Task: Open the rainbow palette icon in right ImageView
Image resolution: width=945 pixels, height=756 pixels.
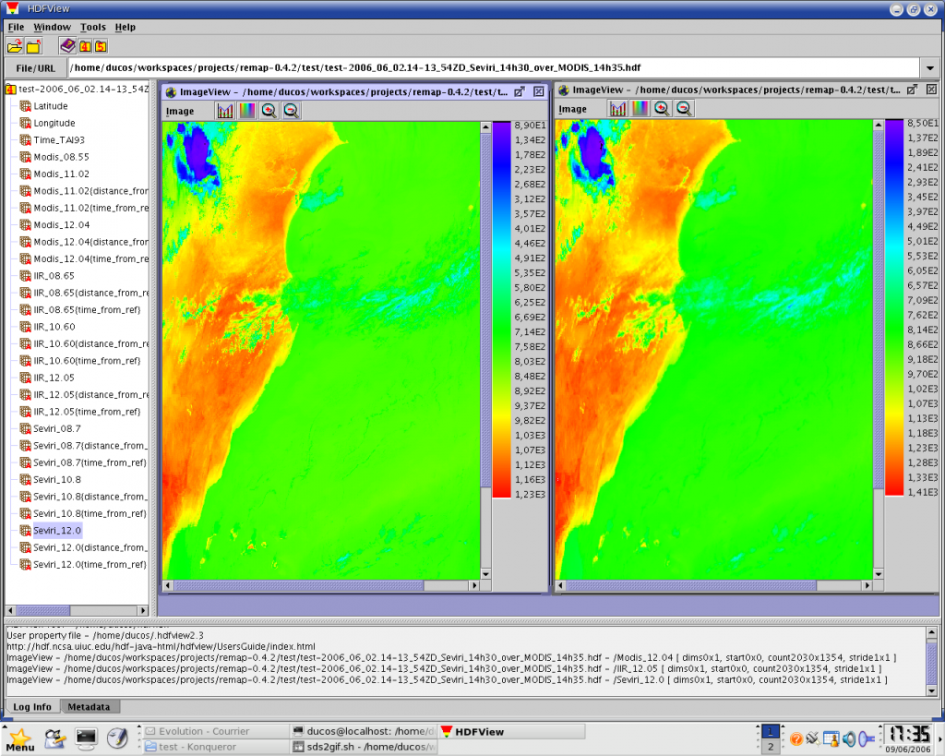Action: point(638,108)
